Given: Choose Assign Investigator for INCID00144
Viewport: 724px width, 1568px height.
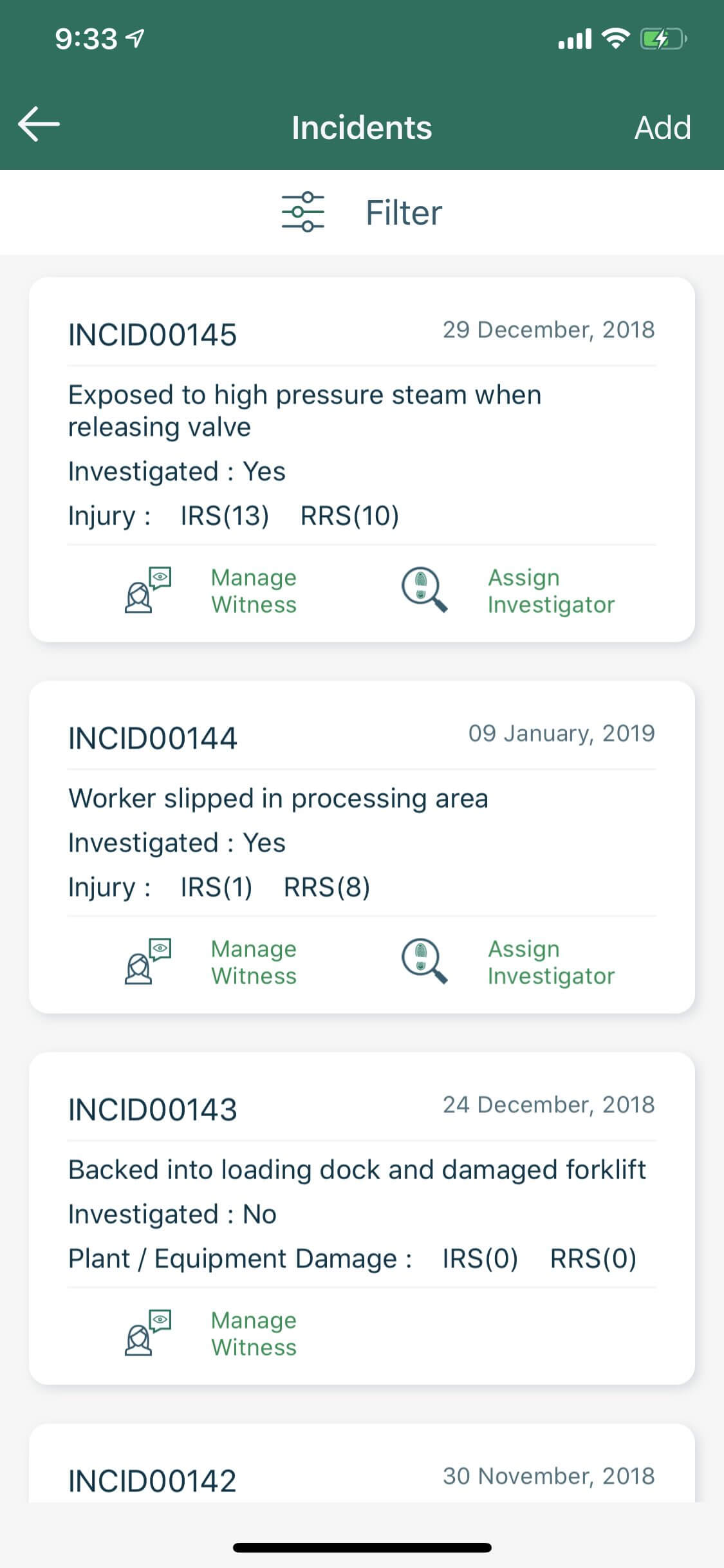Looking at the screenshot, I should [x=551, y=962].
